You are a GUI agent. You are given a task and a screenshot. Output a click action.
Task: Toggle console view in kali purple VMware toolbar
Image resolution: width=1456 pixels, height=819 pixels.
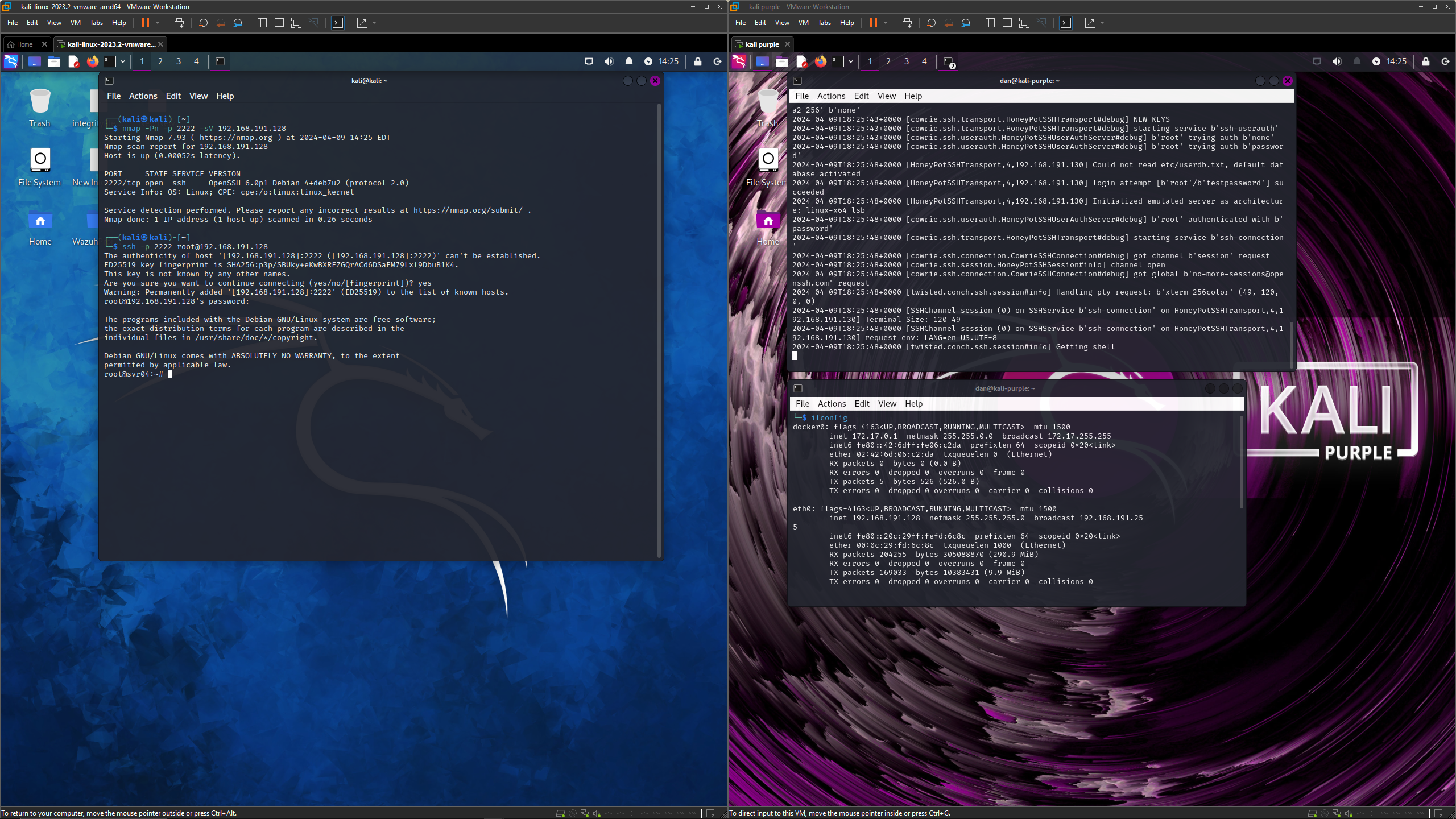pos(1066,23)
